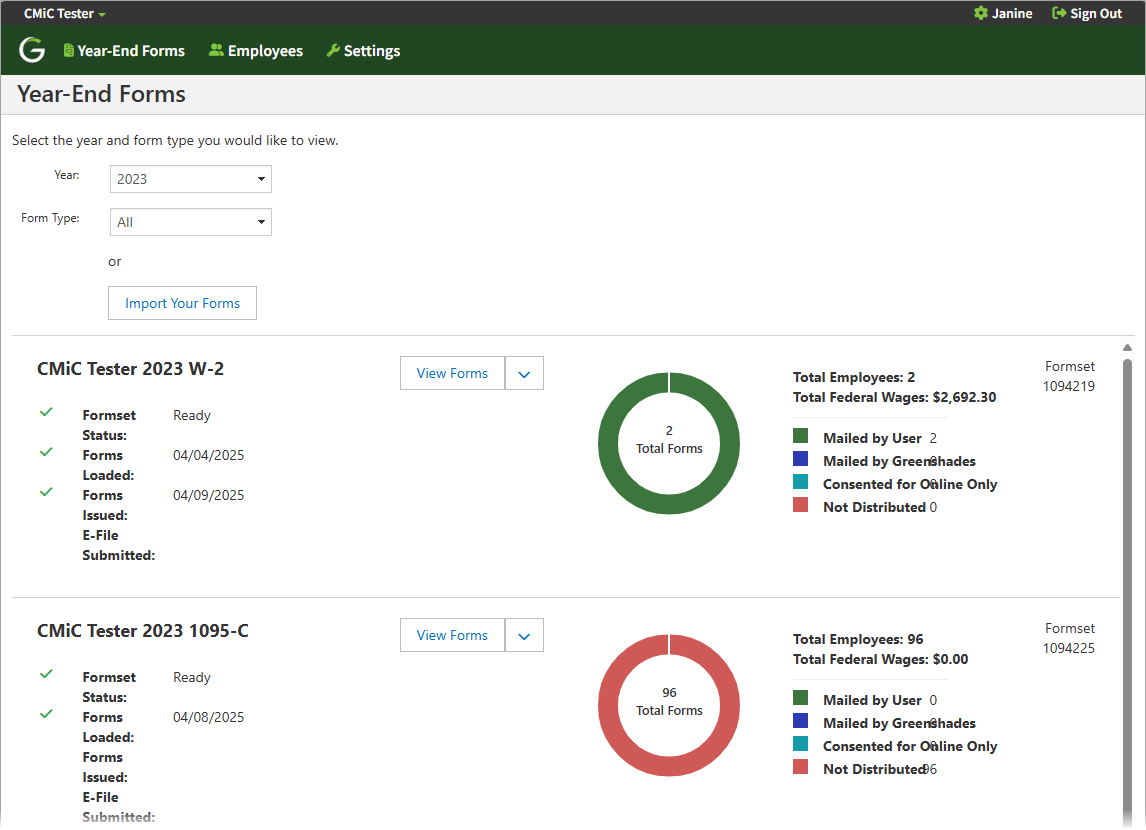Click the W-2 teal Consented for Online Only swatch

click(800, 482)
